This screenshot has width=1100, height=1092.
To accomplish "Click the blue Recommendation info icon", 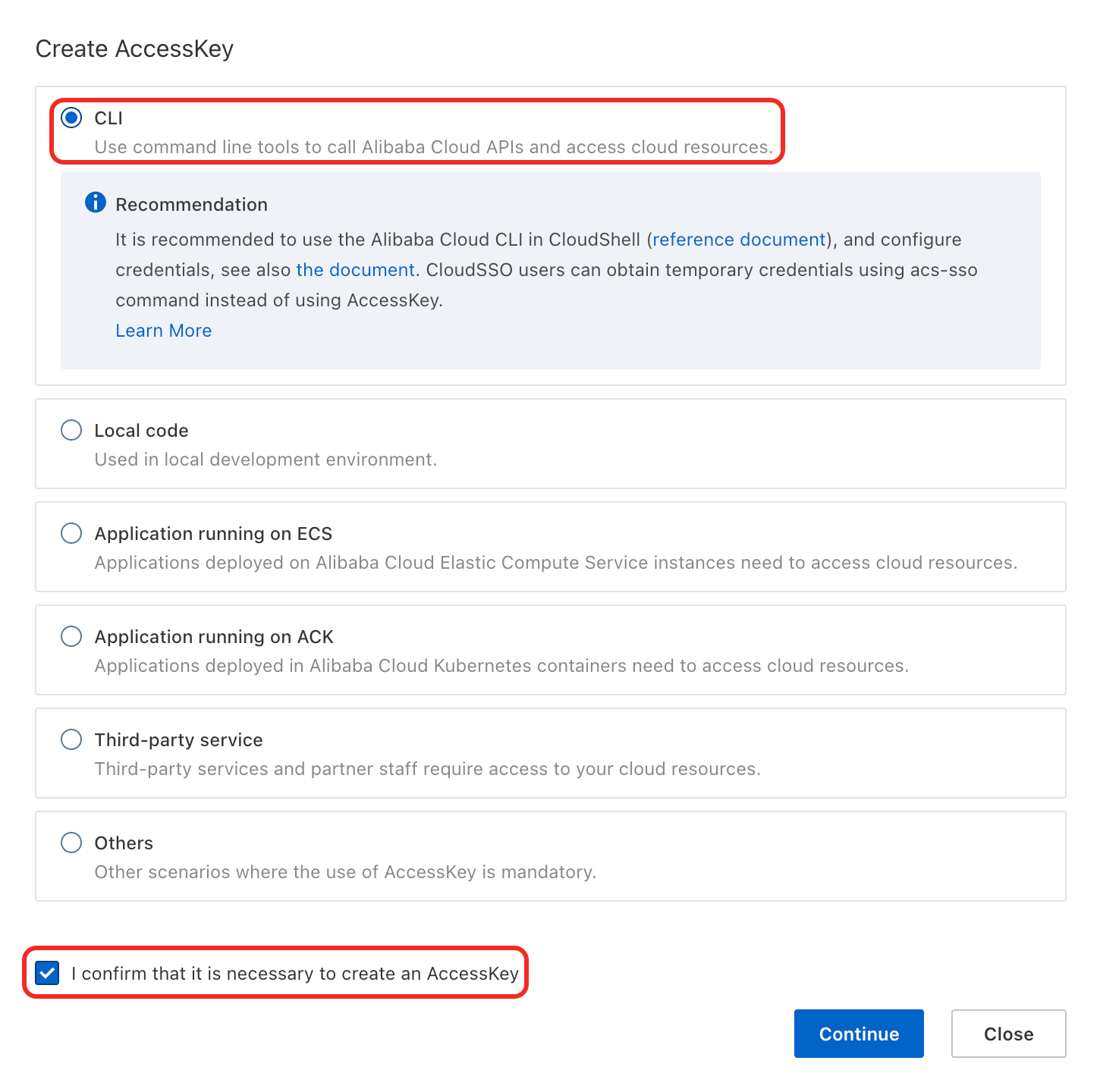I will 96,202.
